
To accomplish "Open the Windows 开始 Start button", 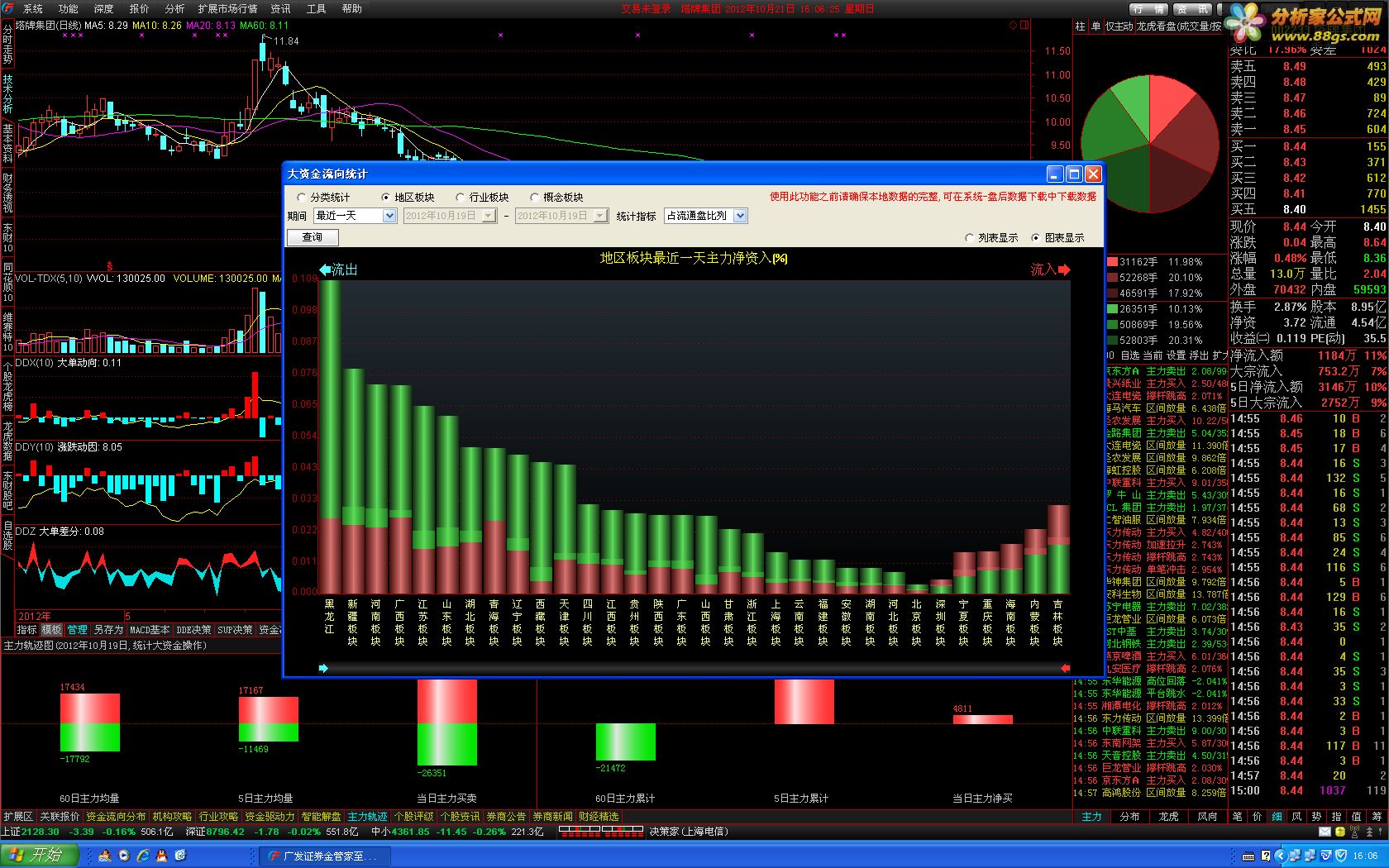I will coord(41,856).
